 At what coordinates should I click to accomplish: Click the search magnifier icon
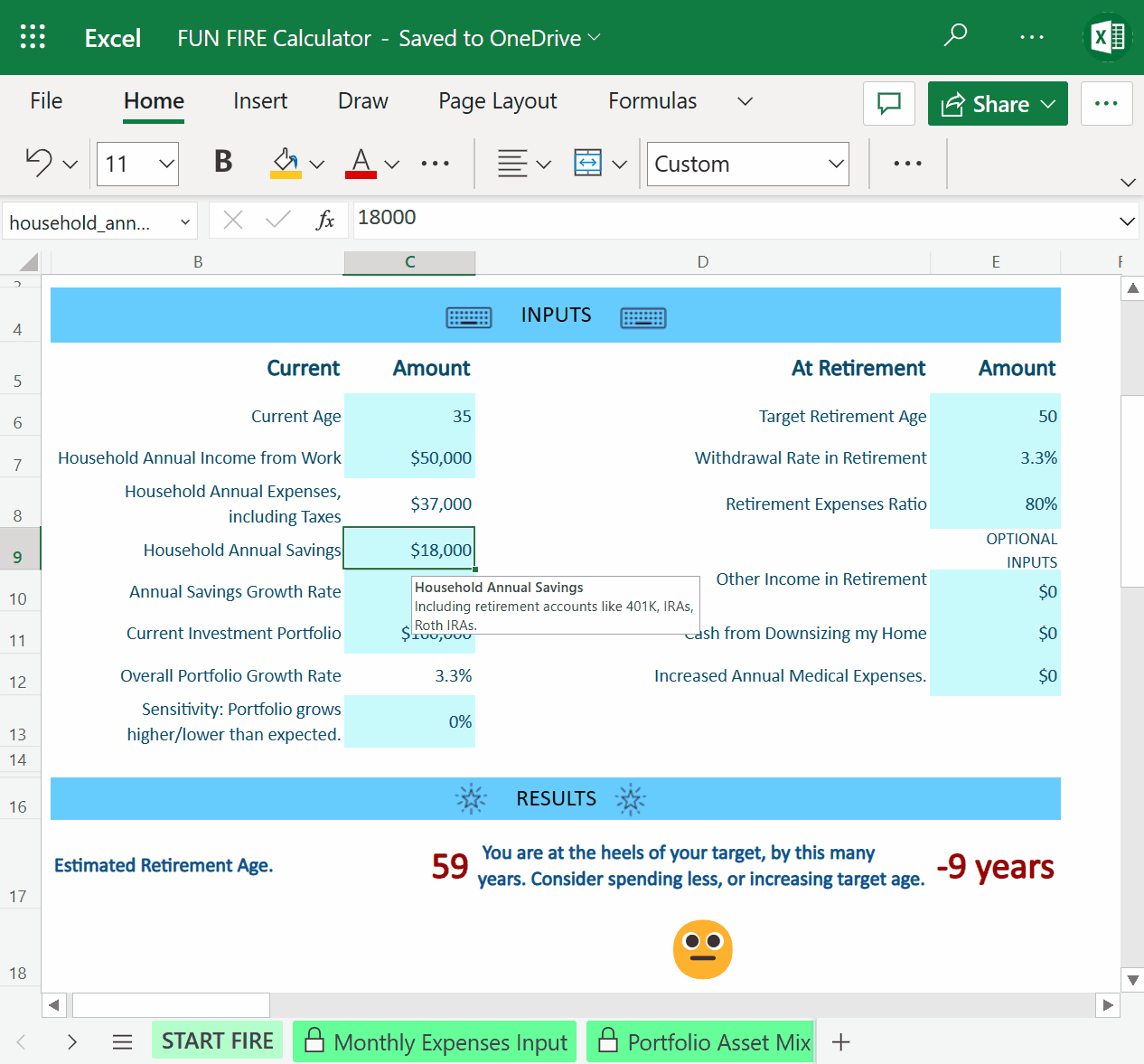tap(955, 36)
